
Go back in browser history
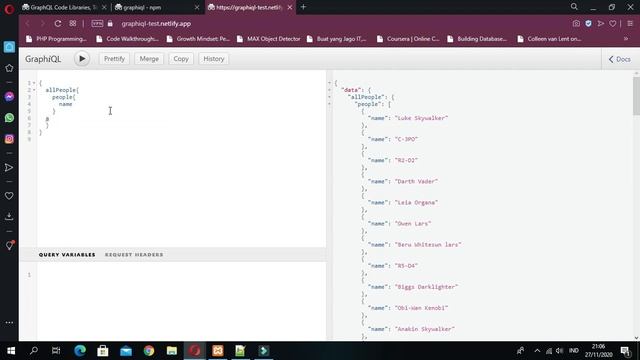coord(28,24)
